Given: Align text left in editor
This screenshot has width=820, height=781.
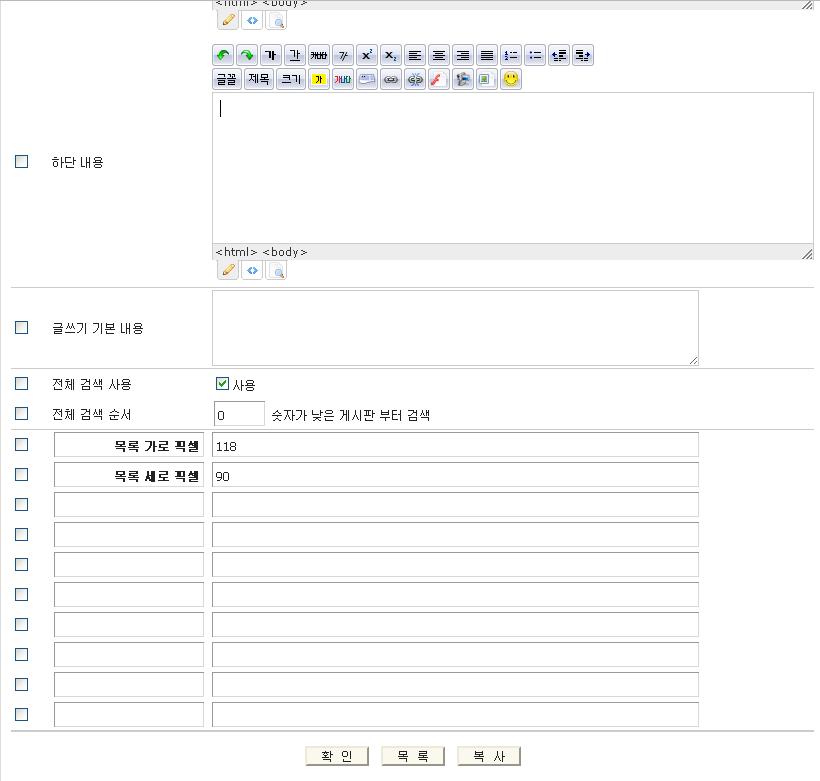Looking at the screenshot, I should click(x=415, y=55).
